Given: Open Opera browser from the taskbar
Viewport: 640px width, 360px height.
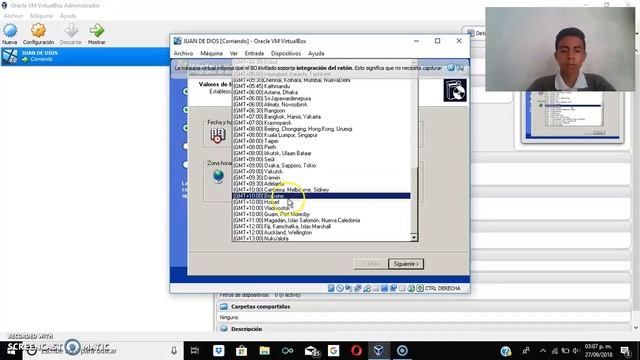Looking at the screenshot, I should (x=356, y=351).
